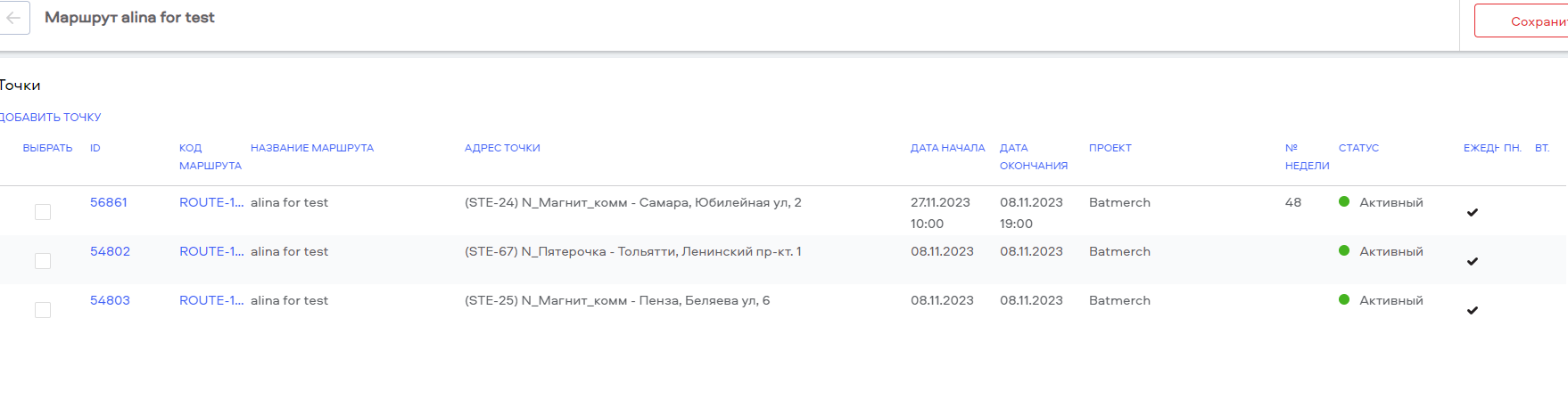Sort by ПРОЕКТ column header

[1110, 148]
